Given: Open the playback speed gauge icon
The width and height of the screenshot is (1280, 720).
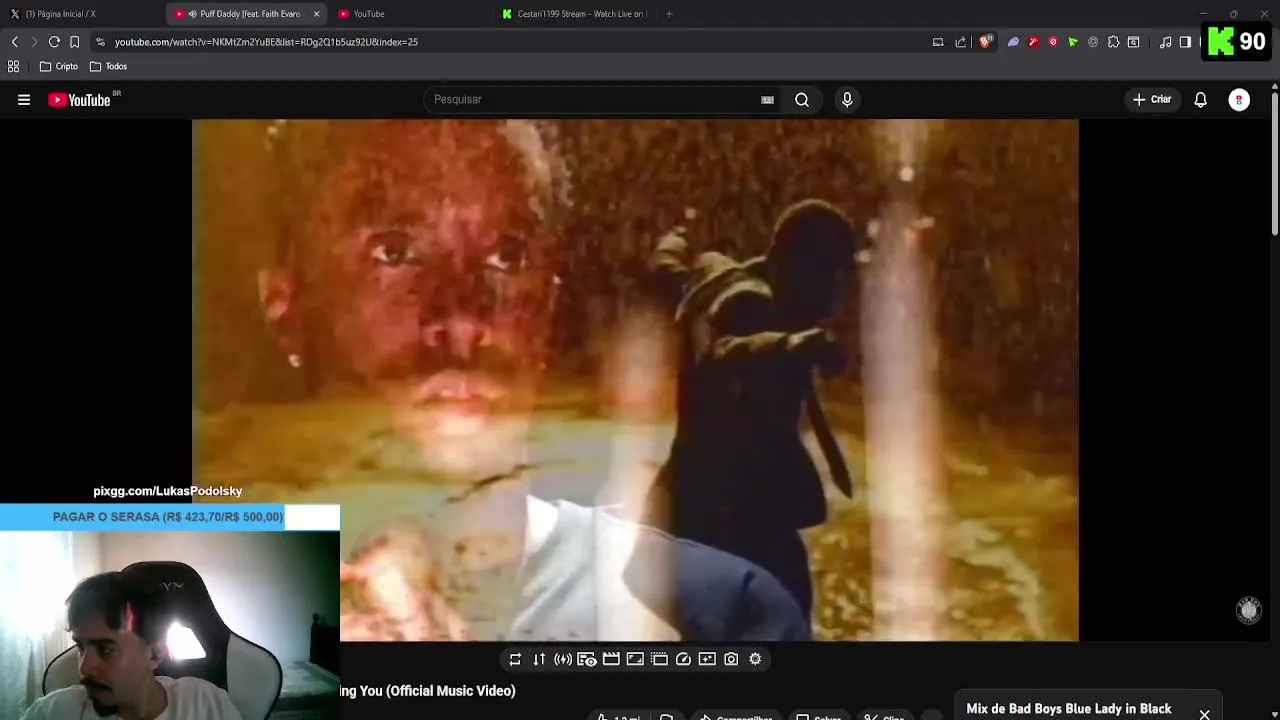Looking at the screenshot, I should (x=683, y=659).
